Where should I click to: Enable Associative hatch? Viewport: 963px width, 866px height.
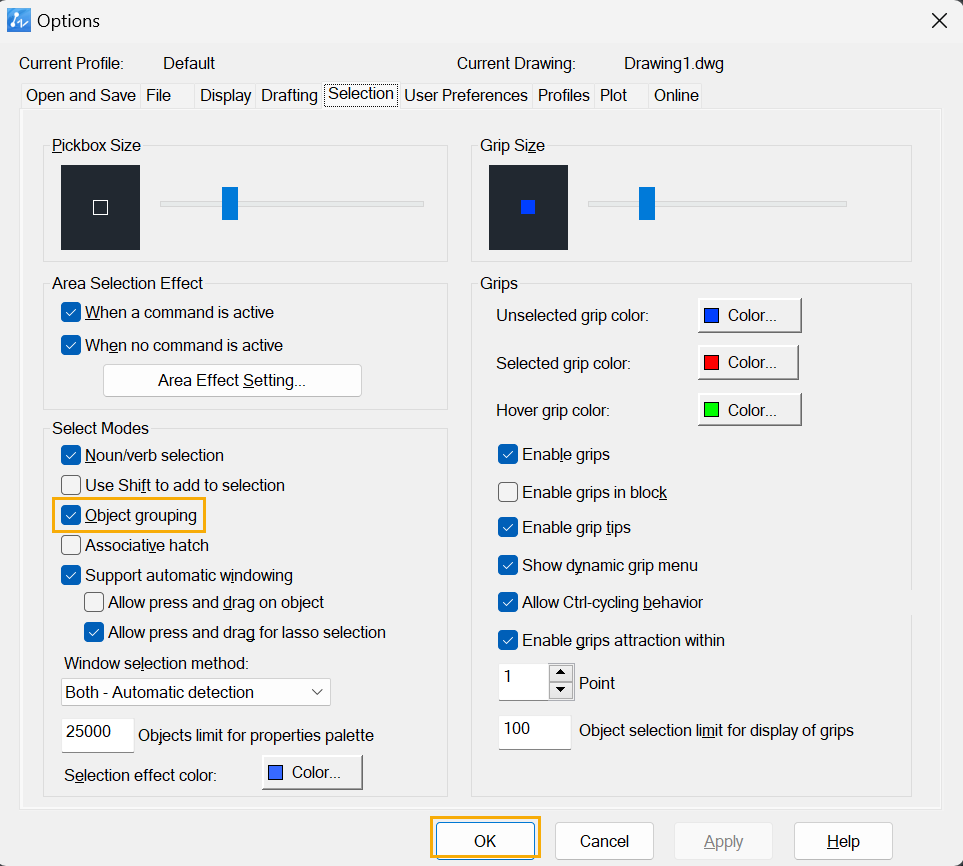coord(71,545)
